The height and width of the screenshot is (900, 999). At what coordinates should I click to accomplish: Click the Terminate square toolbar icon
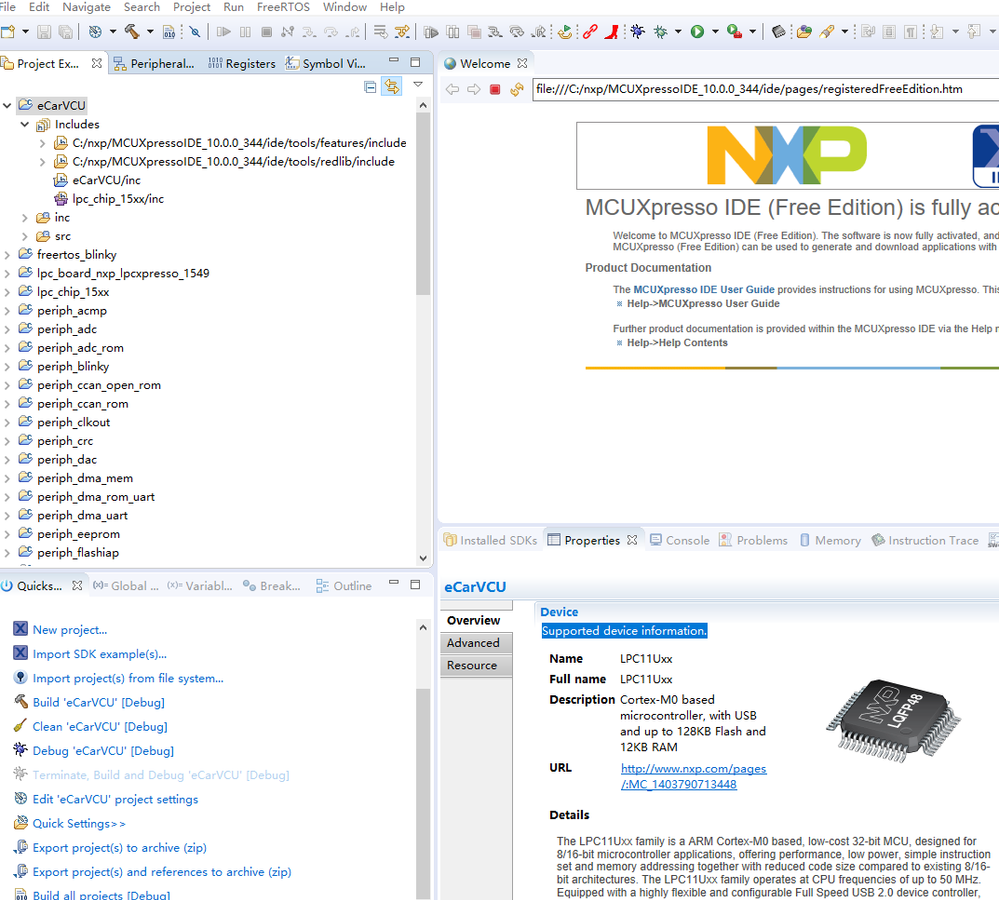coord(267,31)
